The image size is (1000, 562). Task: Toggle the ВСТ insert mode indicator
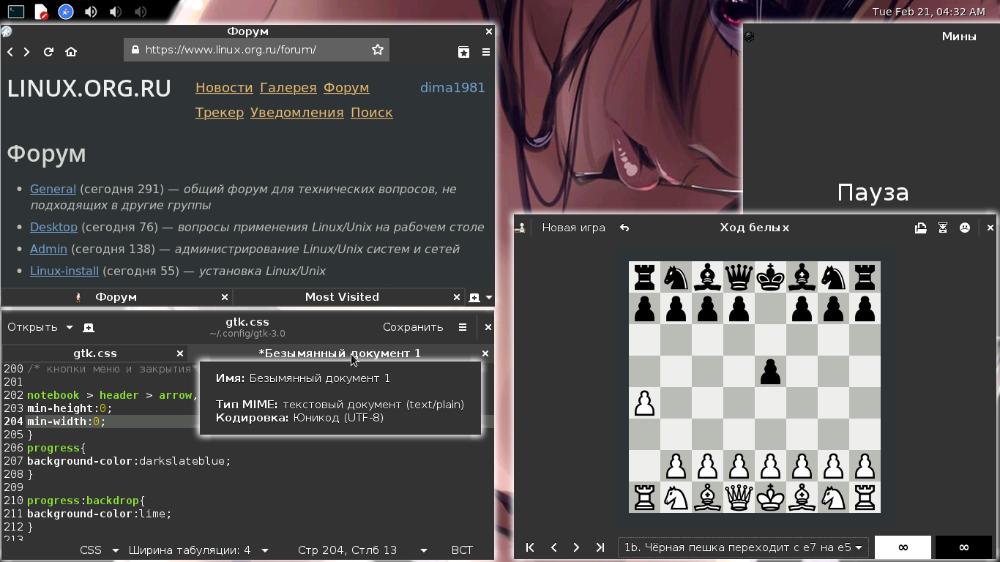click(x=462, y=550)
